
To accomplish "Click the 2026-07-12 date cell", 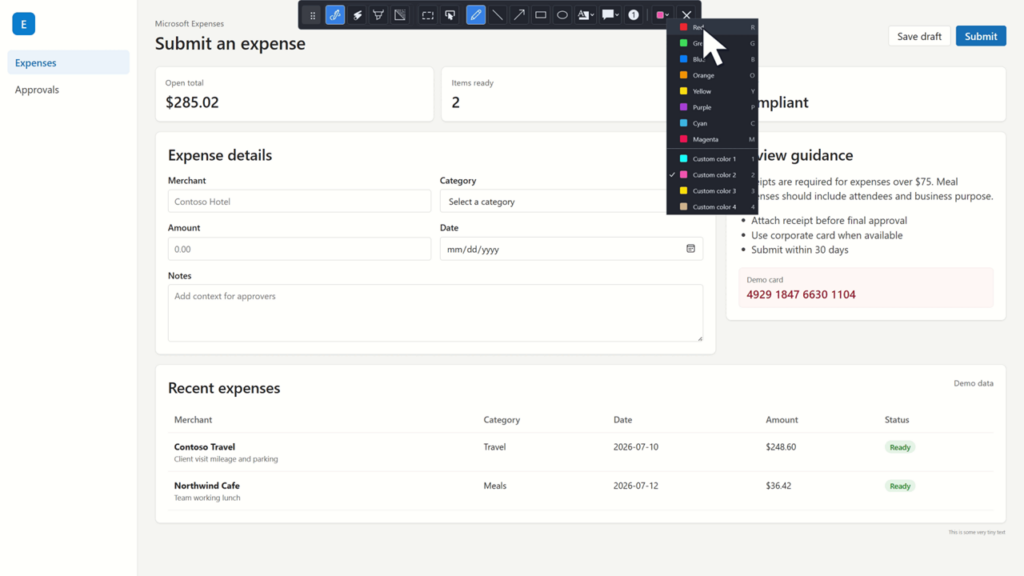I will (x=635, y=485).
